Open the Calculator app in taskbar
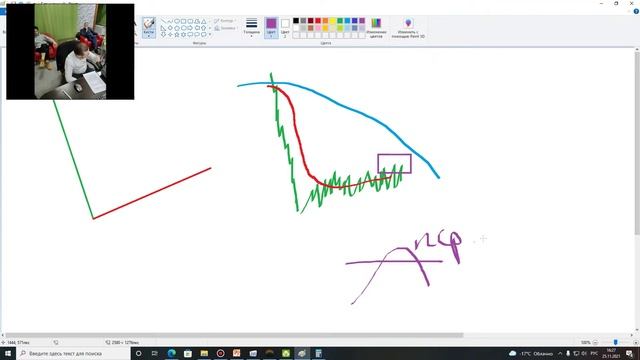Screen dimensions: 640x360 tap(318, 353)
